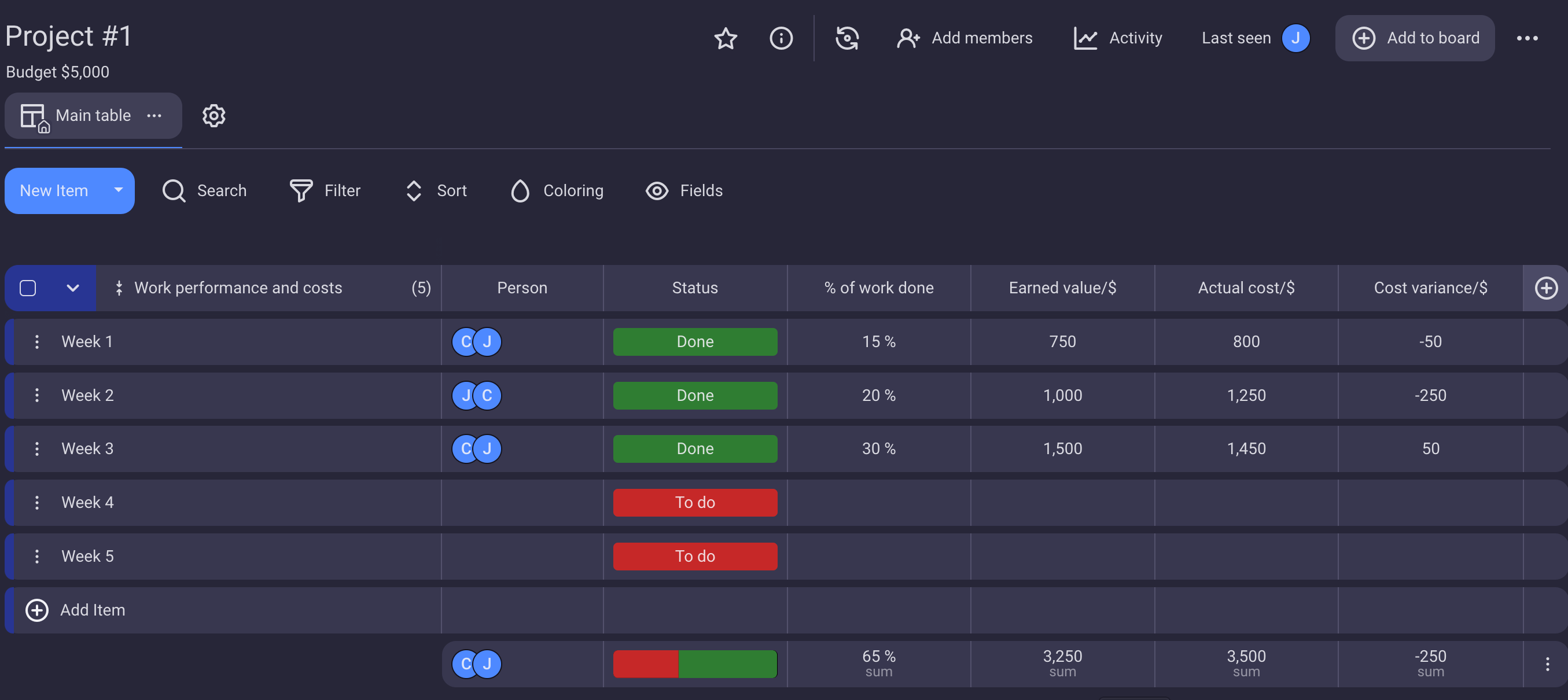Open the Coloring options
This screenshot has height=700, width=1568.
coord(557,190)
